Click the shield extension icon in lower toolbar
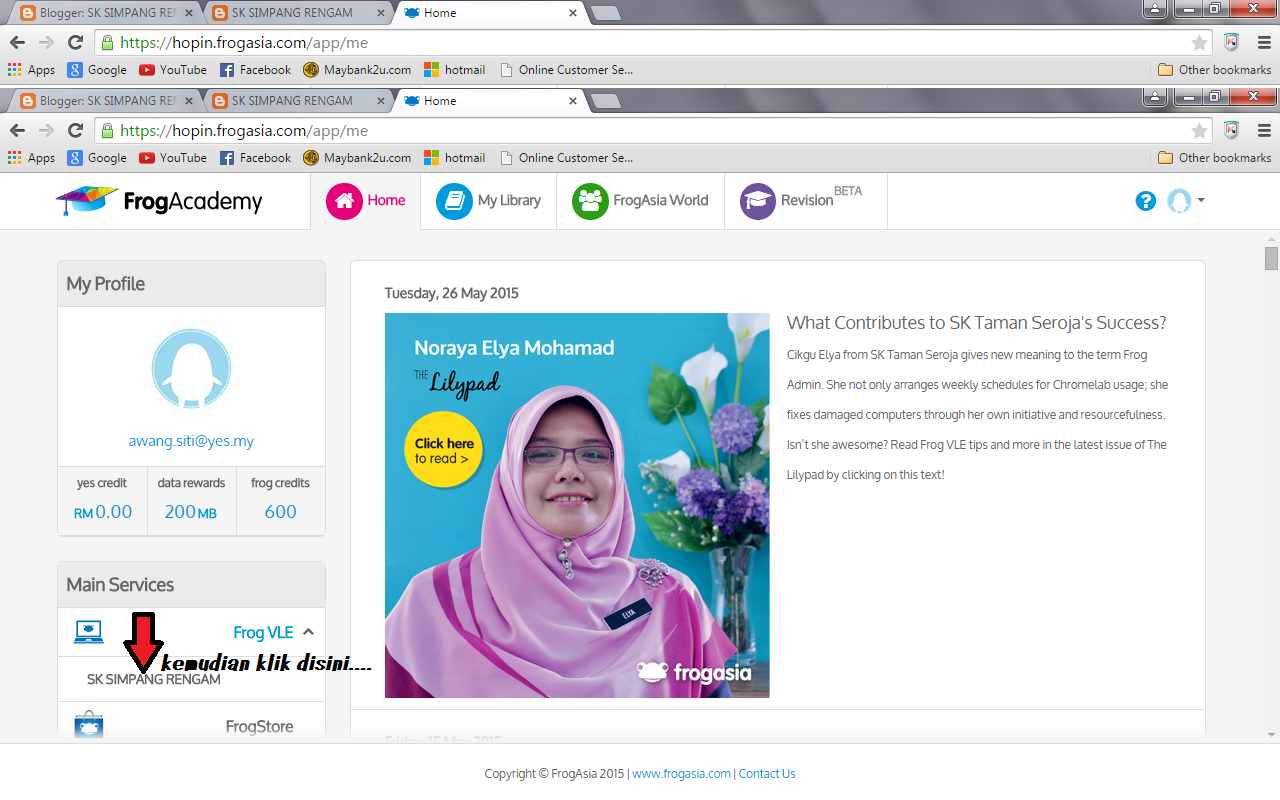Image resolution: width=1280 pixels, height=800 pixels. (1232, 131)
